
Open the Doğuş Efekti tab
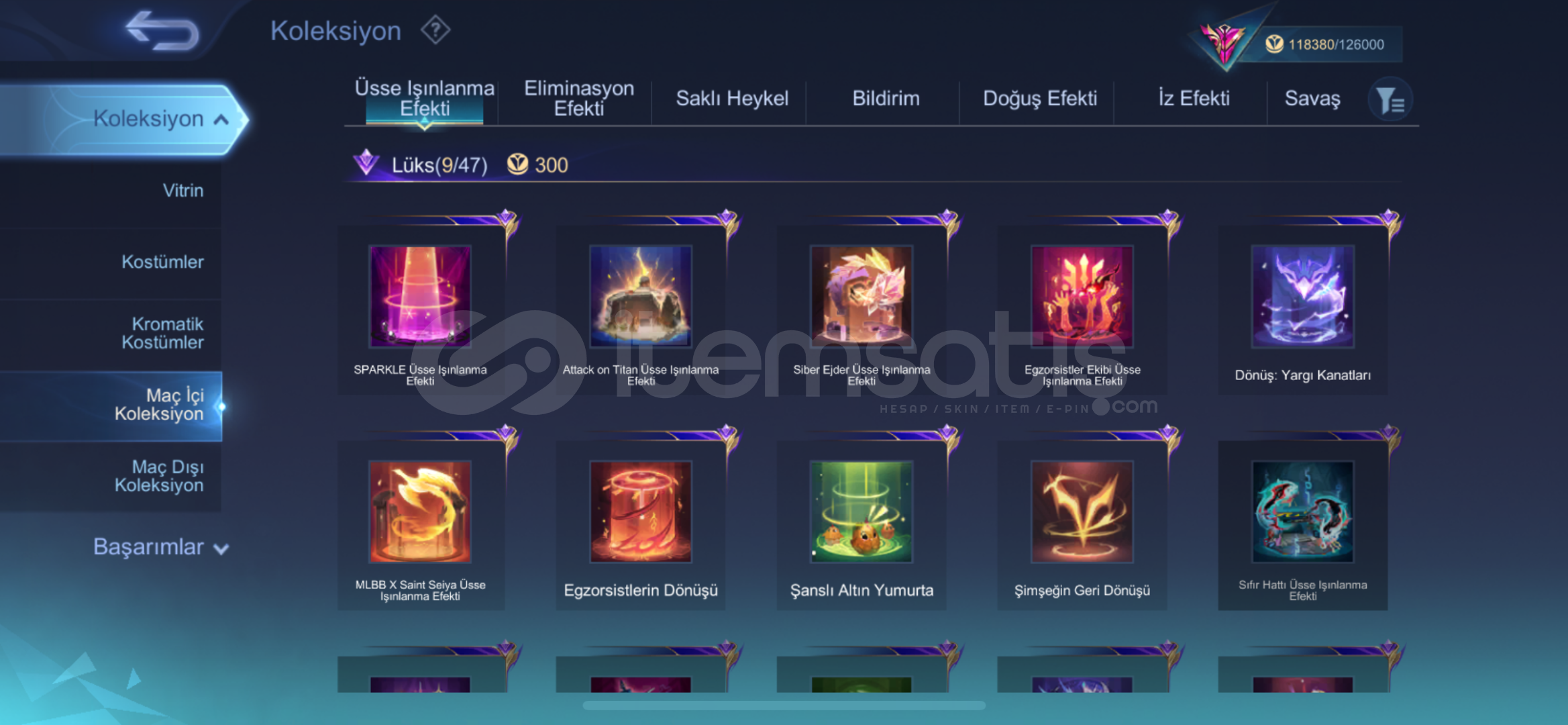coord(1040,99)
